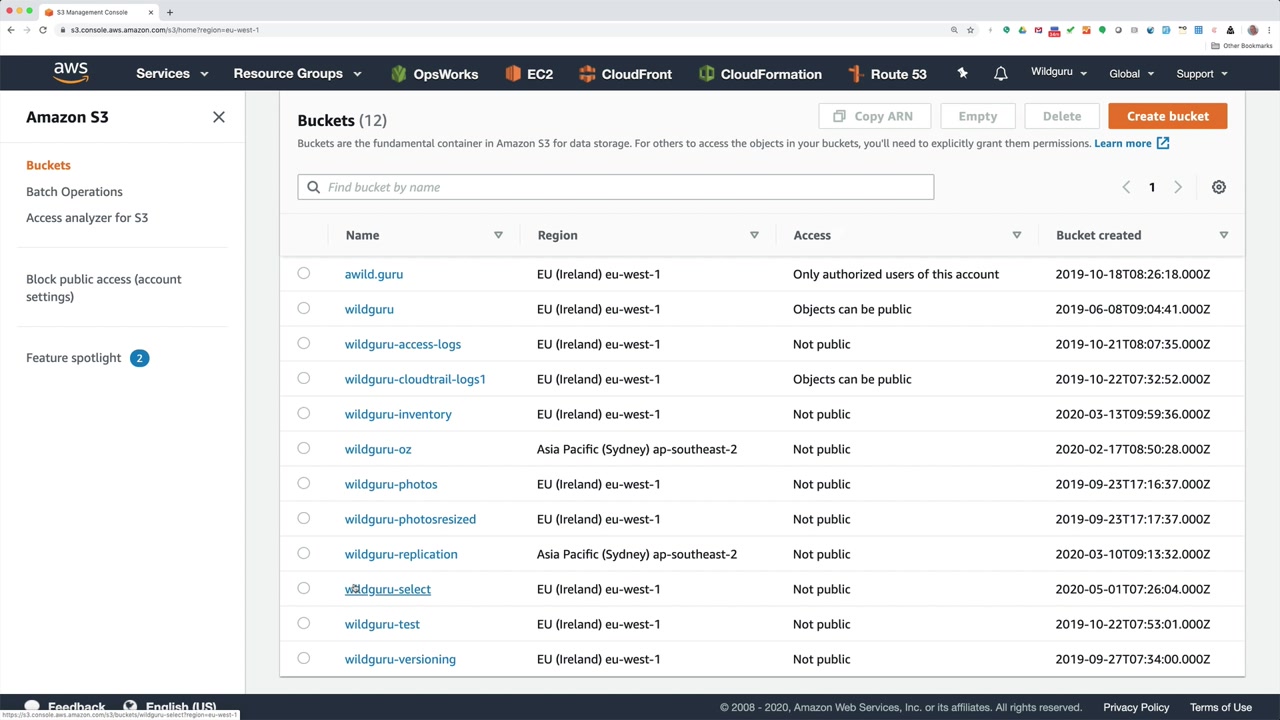Click the pin shortcuts icon
Screen dimensions: 1280x720
tap(962, 74)
